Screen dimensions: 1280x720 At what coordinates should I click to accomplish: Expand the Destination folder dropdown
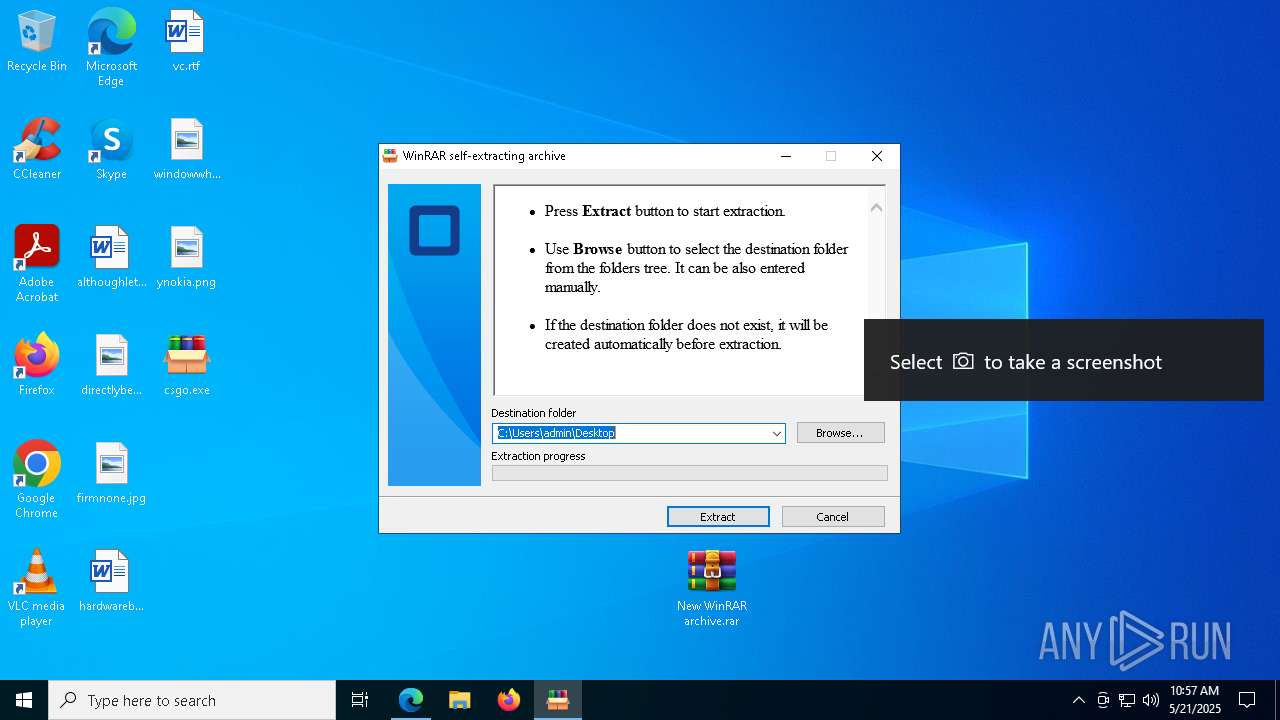coord(776,433)
